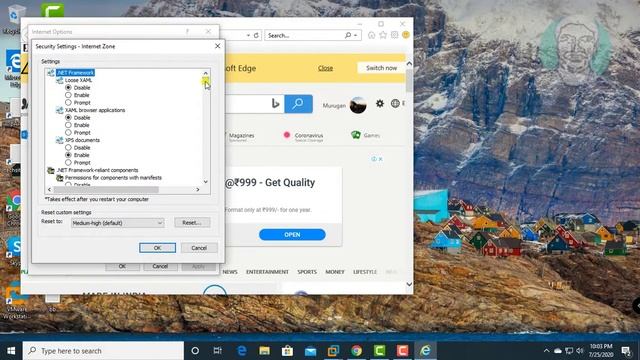Switch to the NEWS tab

click(230, 272)
